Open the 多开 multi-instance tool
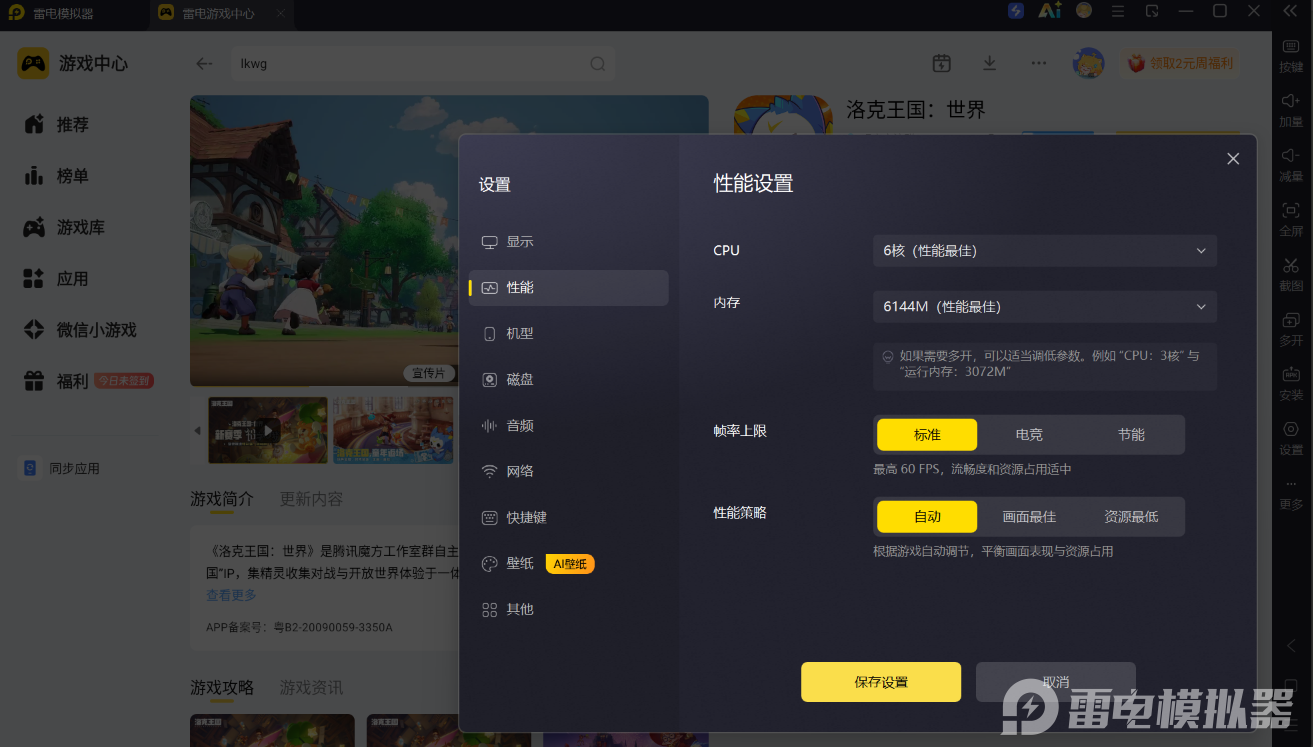The width and height of the screenshot is (1313, 747). [1291, 330]
